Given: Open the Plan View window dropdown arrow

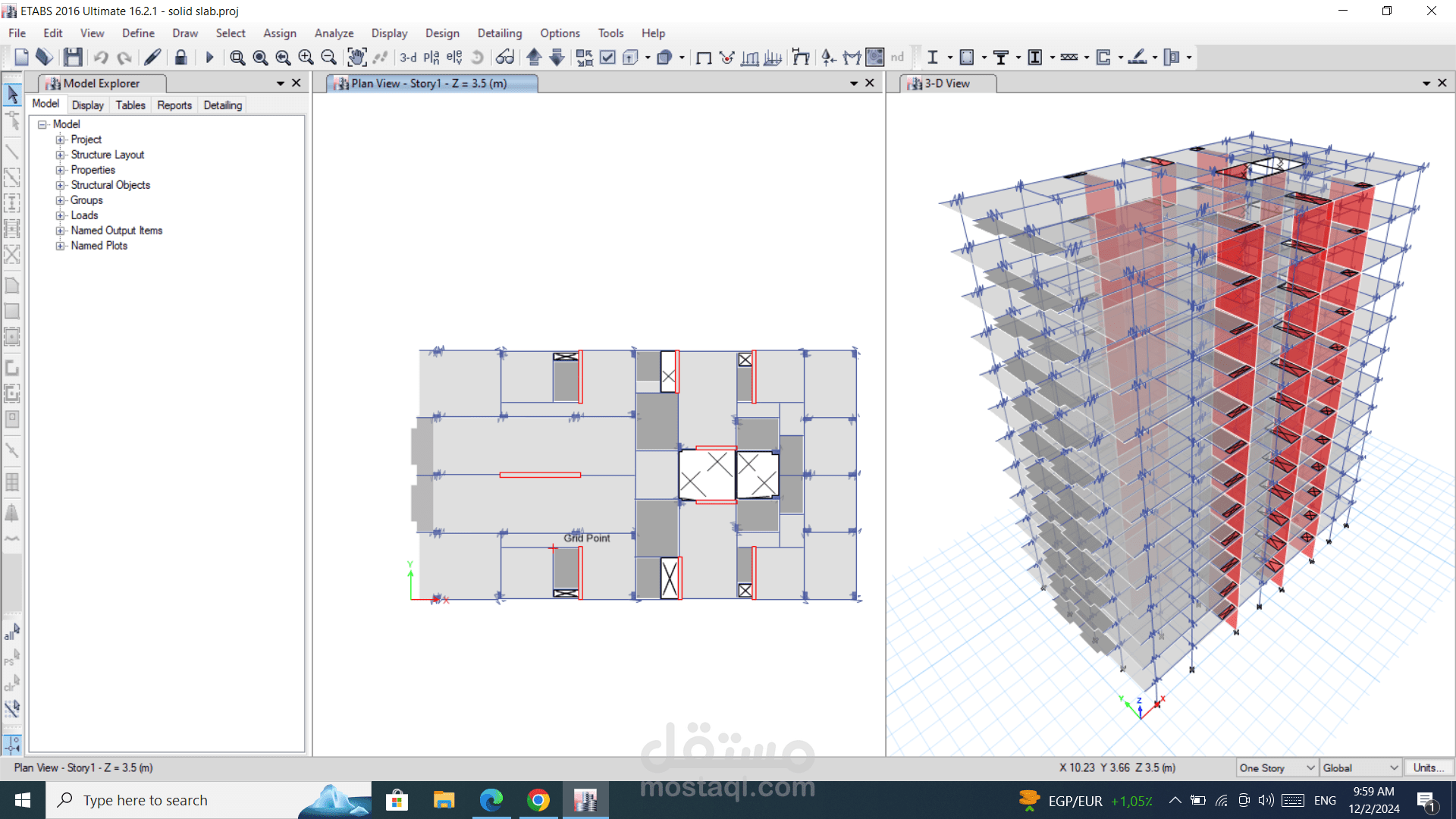Looking at the screenshot, I should (854, 83).
